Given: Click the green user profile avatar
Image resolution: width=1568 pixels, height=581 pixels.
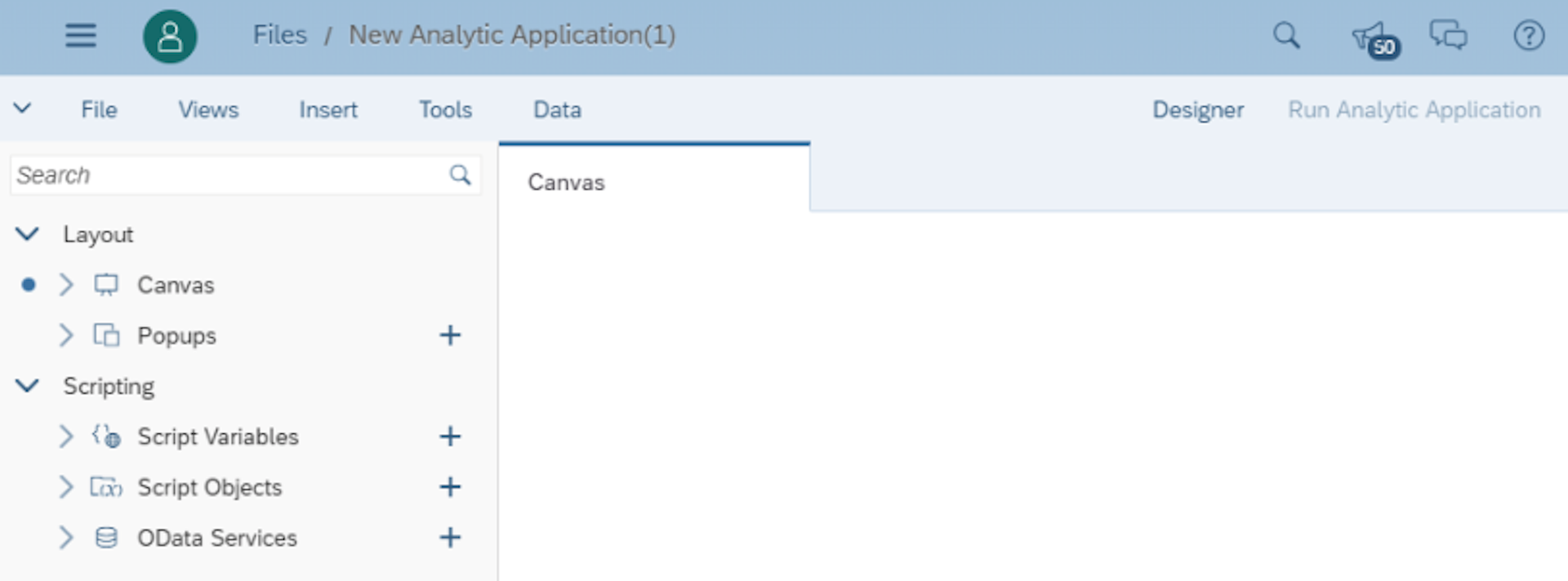Looking at the screenshot, I should (170, 36).
